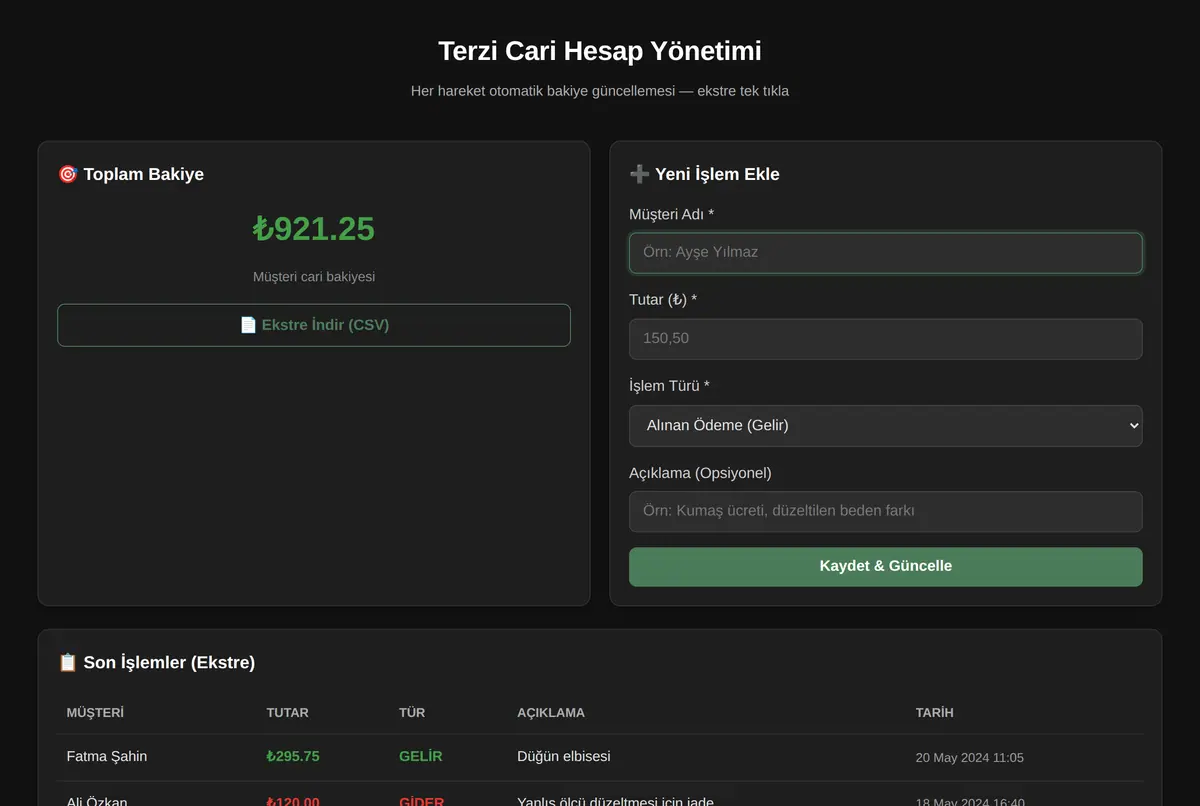The height and width of the screenshot is (806, 1200).
Task: Click the İşlem Türü * field label
Action: (x=670, y=386)
